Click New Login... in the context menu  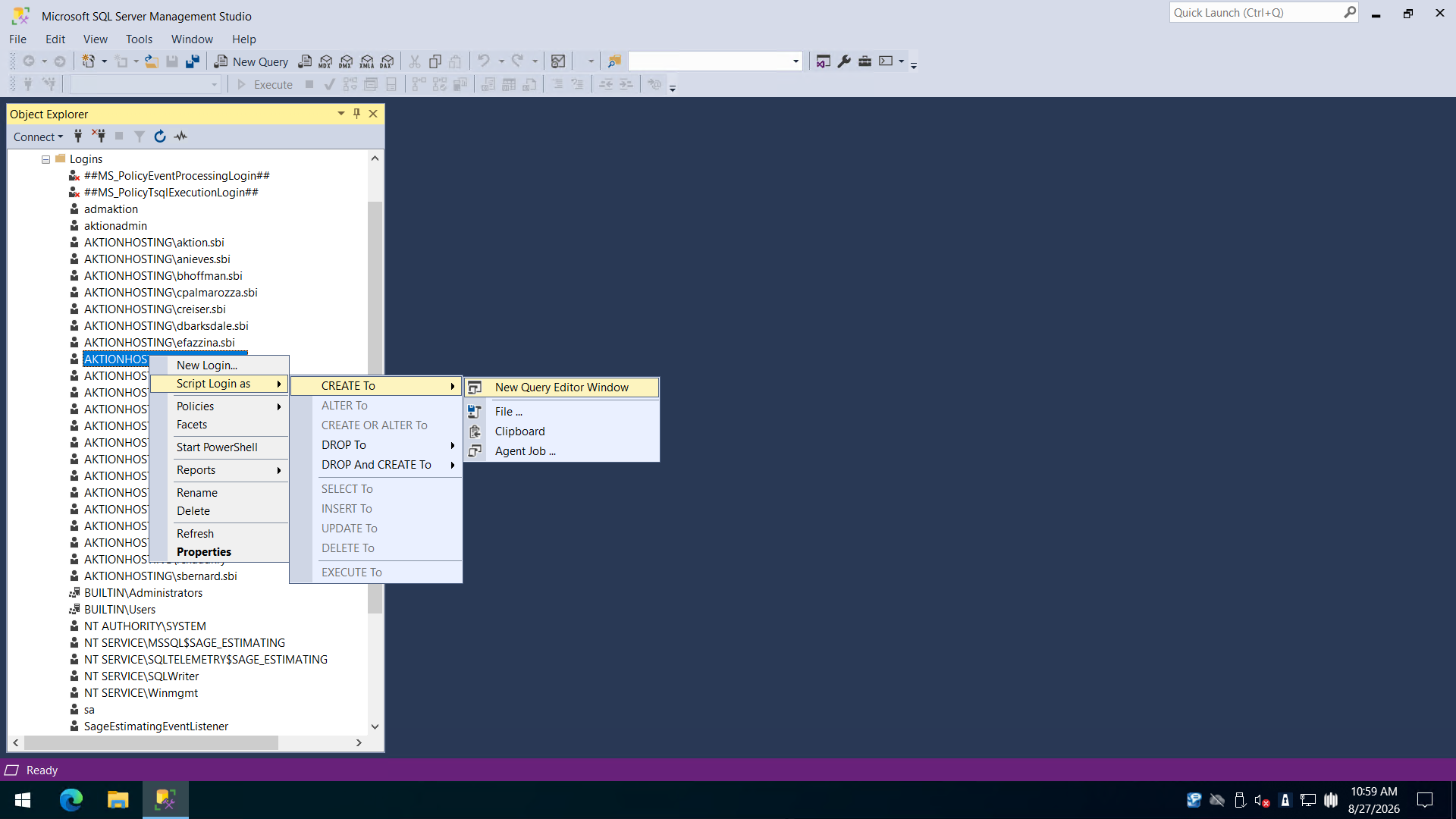coord(219,366)
